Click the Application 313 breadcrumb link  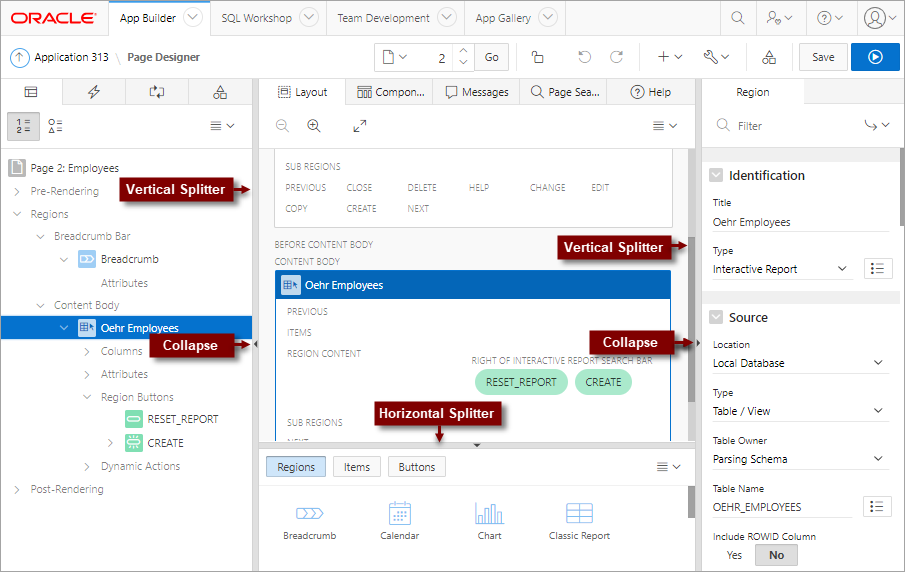pyautogui.click(x=71, y=57)
